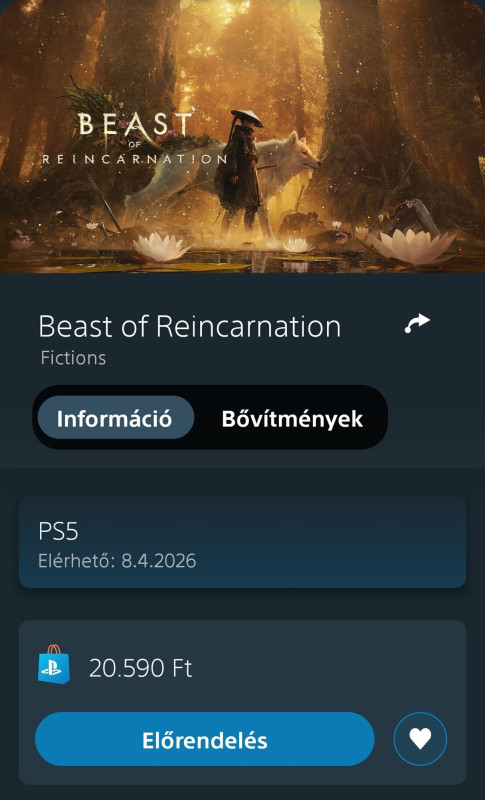
Task: Tap the price card background area
Action: click(x=242, y=702)
